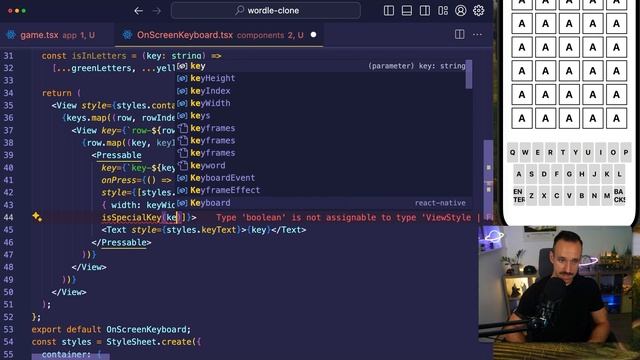Tap the Q key on simulator keyboard

click(513, 153)
